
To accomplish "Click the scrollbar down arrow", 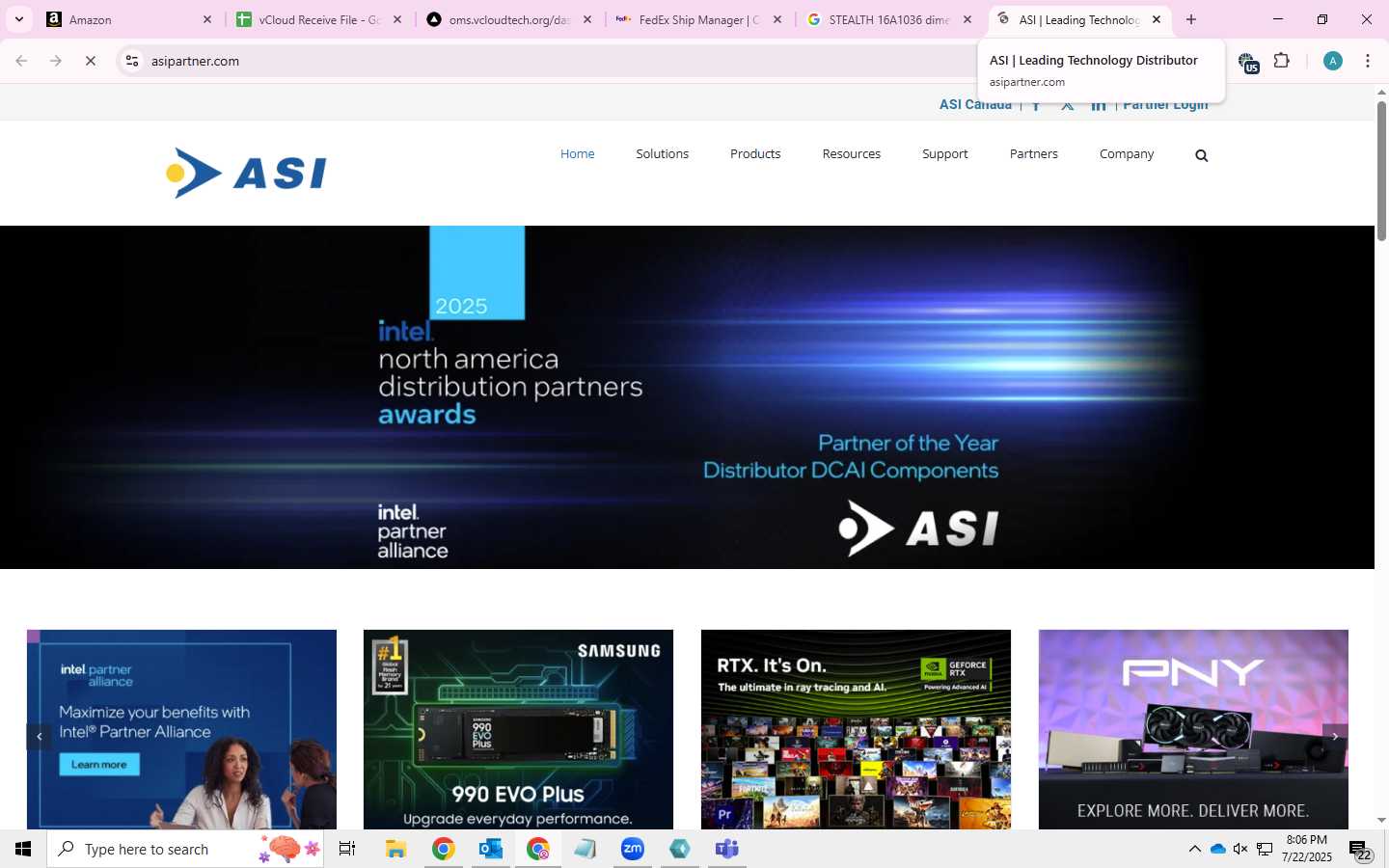I will pos(1381,821).
